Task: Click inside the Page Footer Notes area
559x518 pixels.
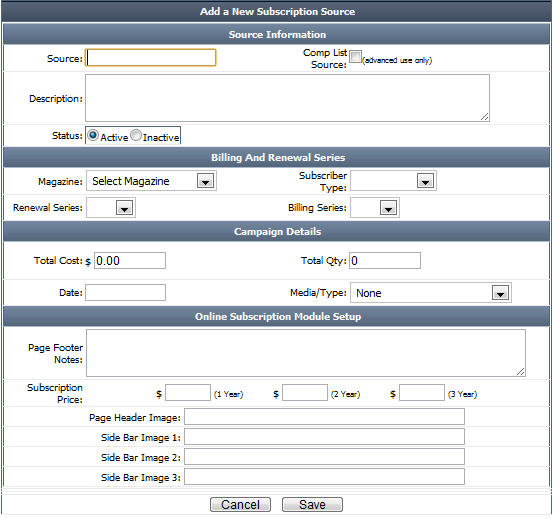Action: [306, 353]
